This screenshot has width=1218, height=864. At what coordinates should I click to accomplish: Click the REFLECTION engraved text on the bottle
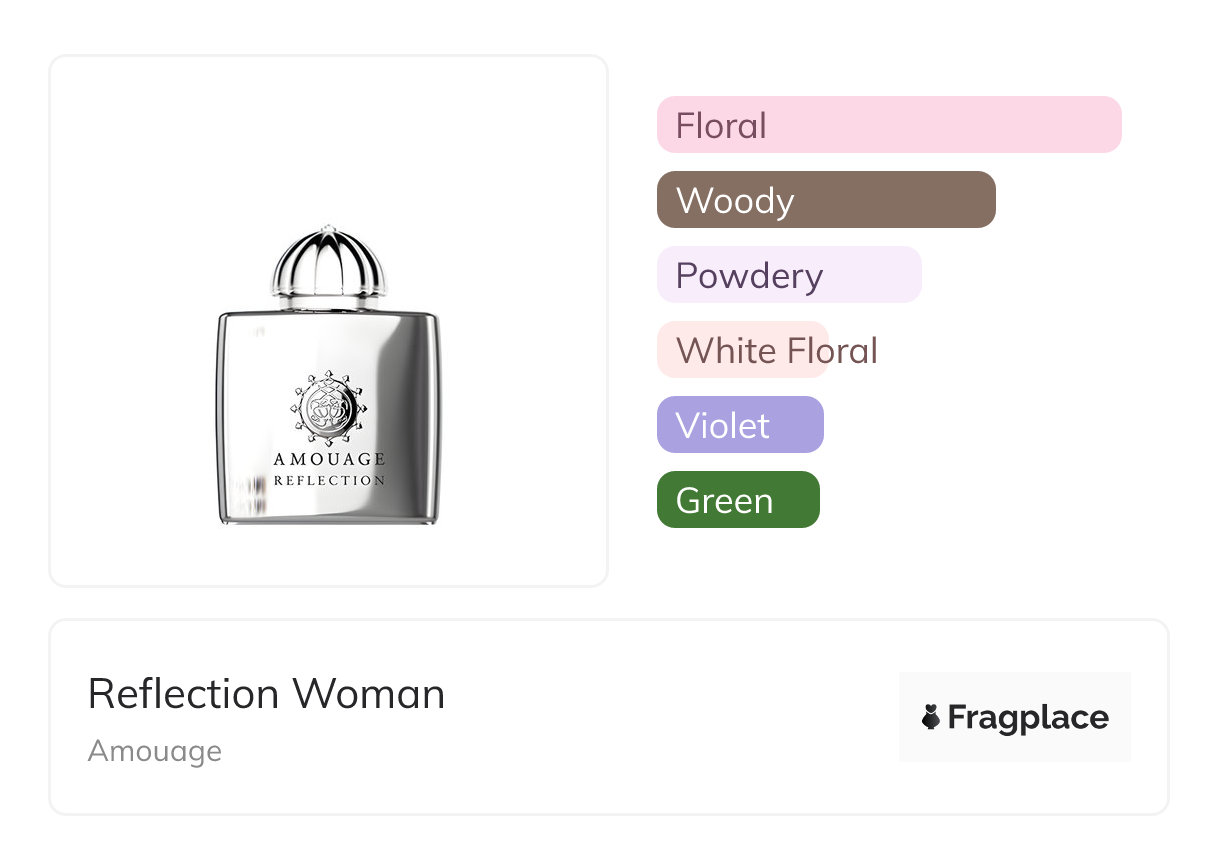tap(329, 481)
